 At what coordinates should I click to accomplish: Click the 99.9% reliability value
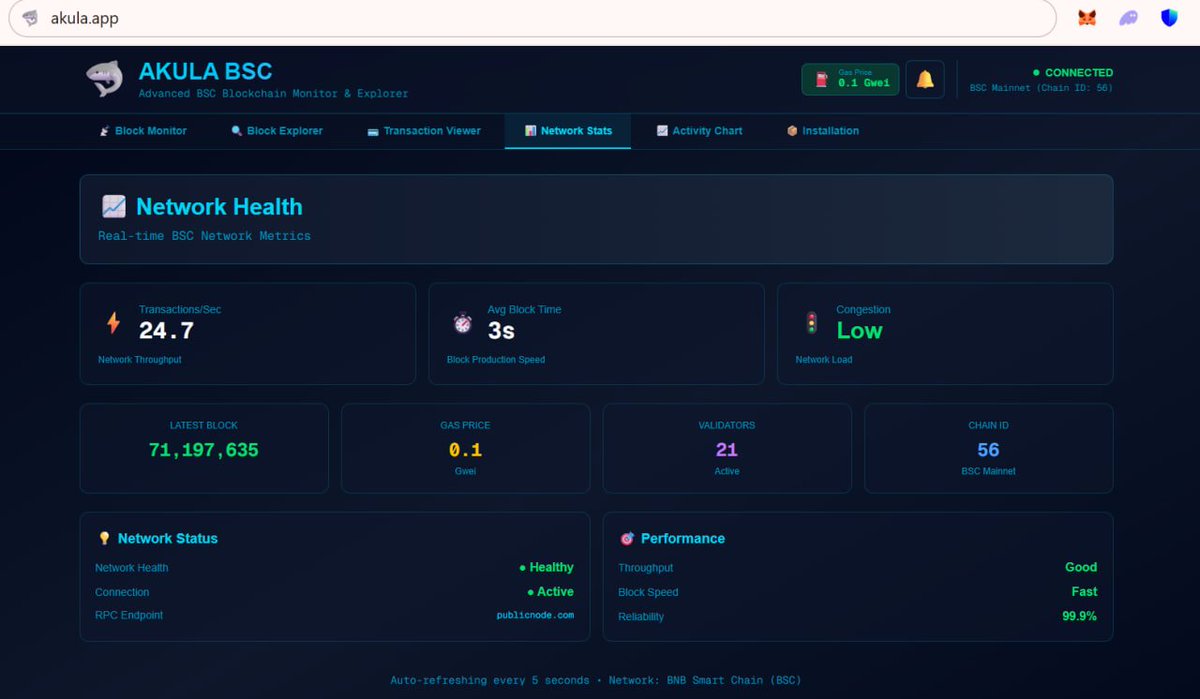click(1079, 616)
